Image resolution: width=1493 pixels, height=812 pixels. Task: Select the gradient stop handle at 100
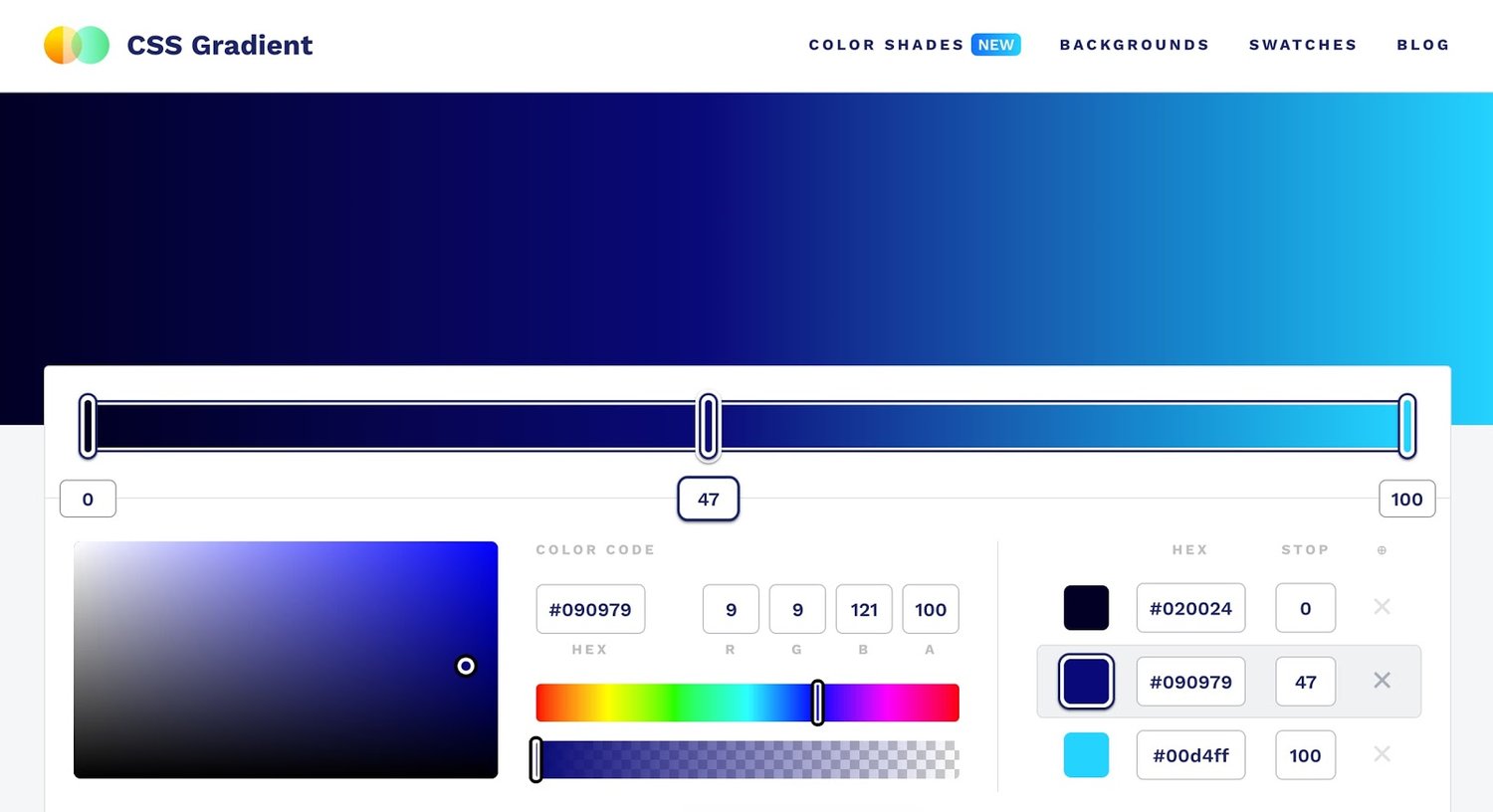(1407, 426)
